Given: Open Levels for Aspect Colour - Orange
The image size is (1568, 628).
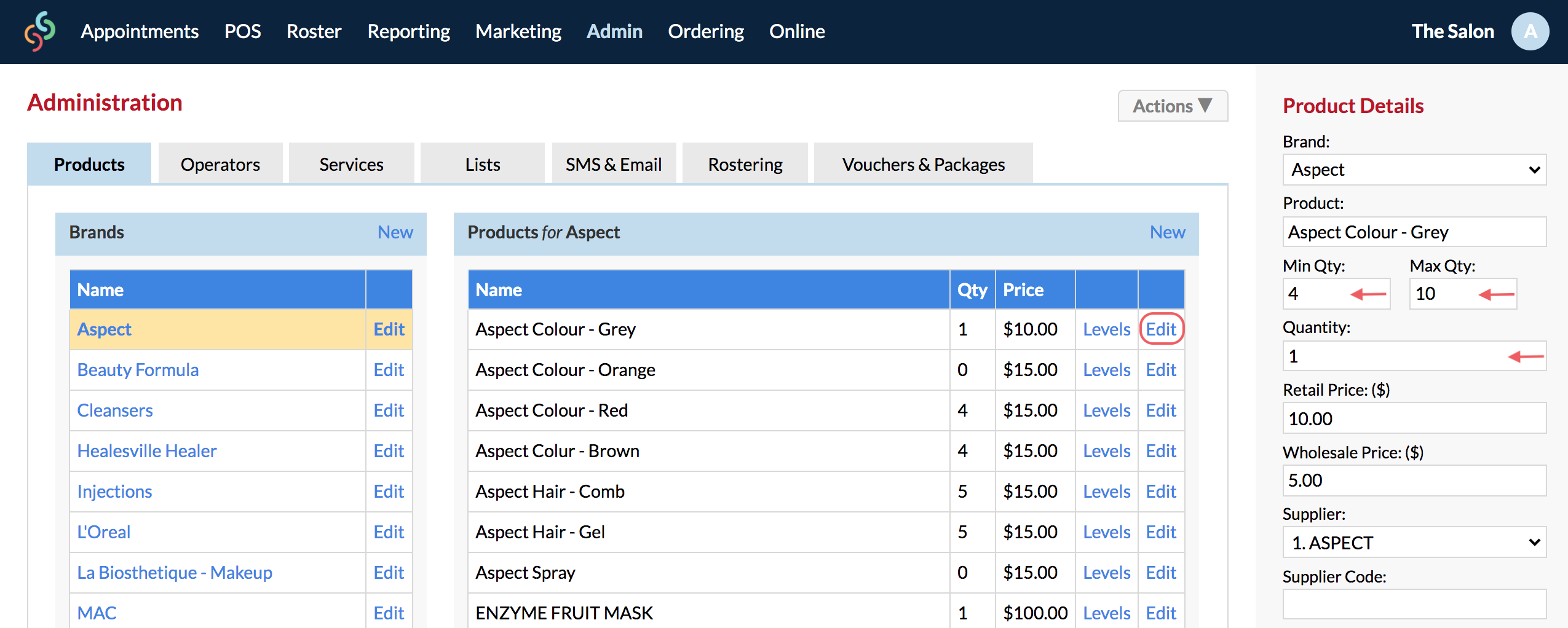Looking at the screenshot, I should coord(1106,370).
